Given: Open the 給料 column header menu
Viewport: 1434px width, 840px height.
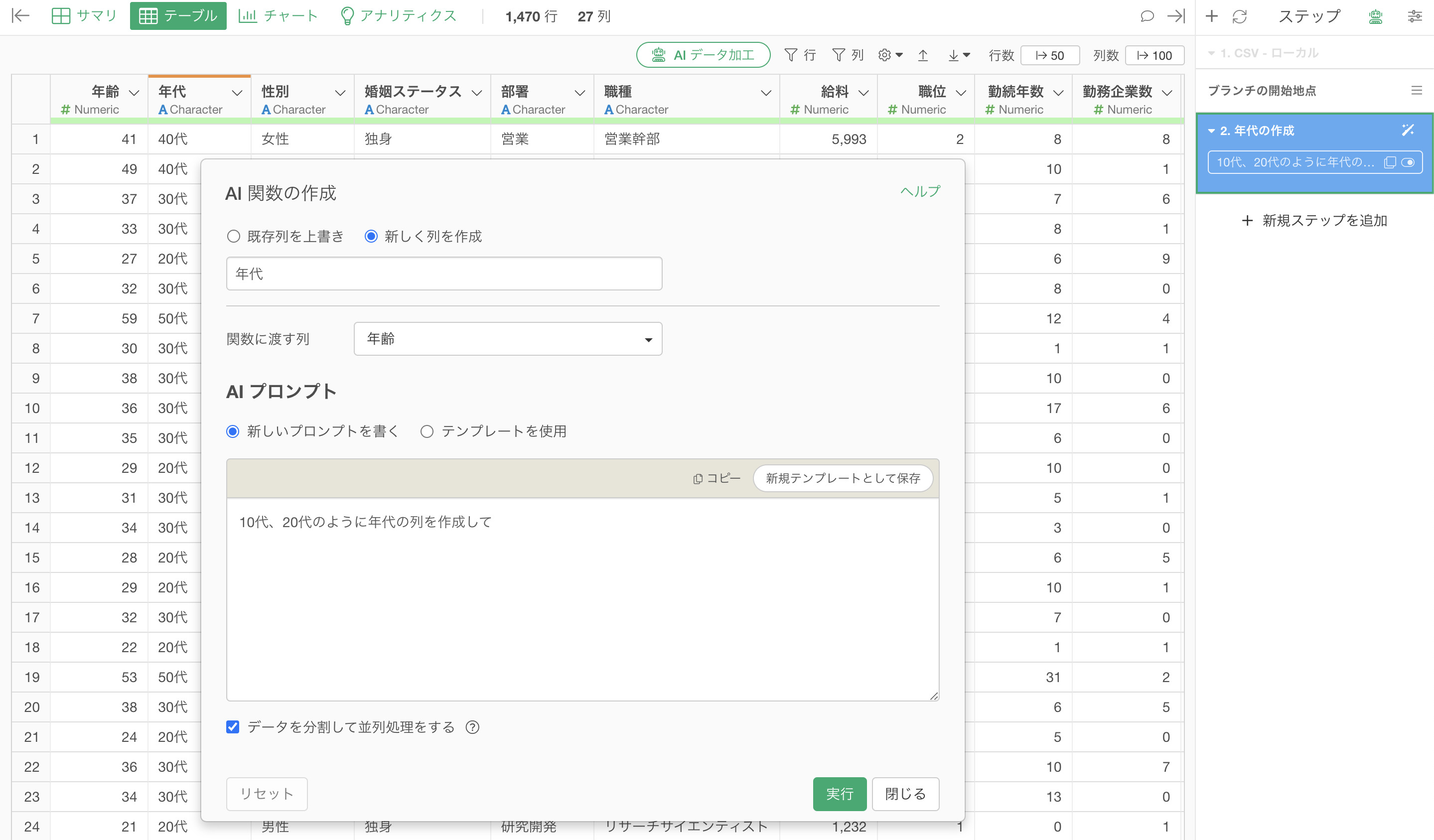Looking at the screenshot, I should 864,93.
